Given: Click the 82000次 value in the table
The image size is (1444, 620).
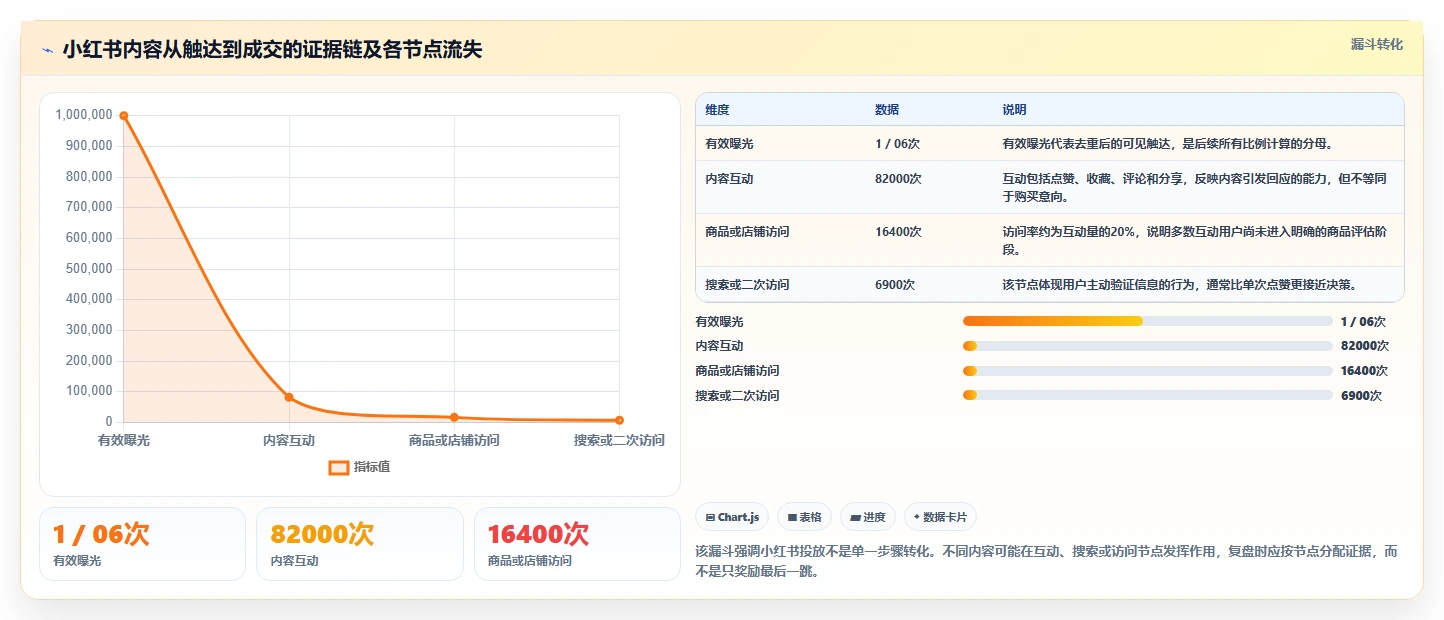Looking at the screenshot, I should [x=898, y=179].
